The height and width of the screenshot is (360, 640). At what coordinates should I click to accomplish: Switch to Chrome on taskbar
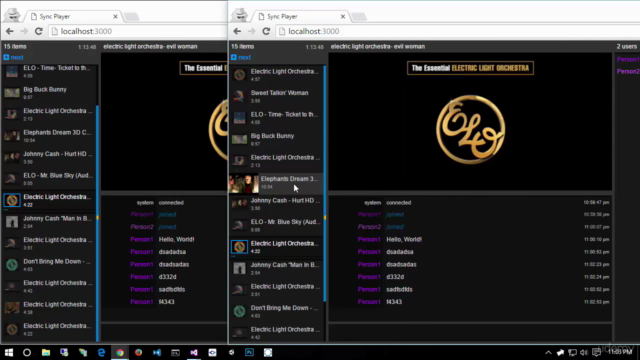[x=120, y=352]
